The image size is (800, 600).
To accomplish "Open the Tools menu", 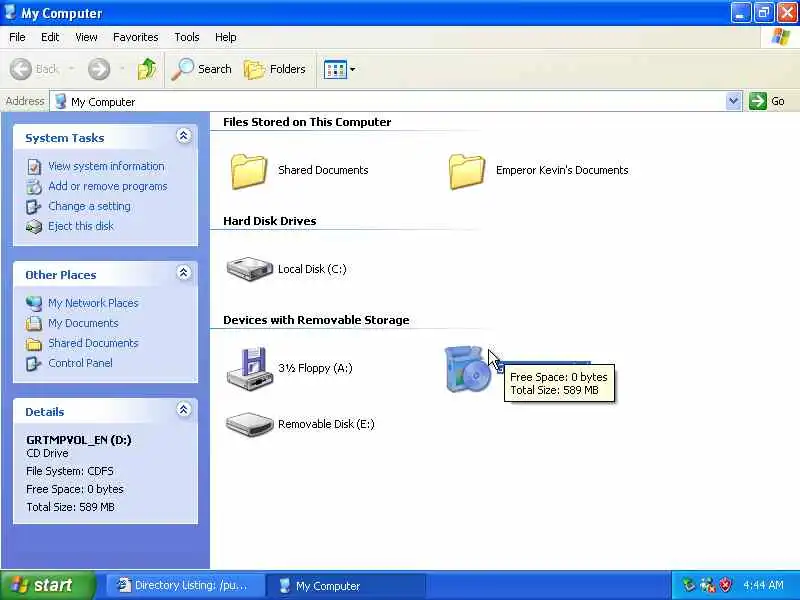I will point(187,37).
